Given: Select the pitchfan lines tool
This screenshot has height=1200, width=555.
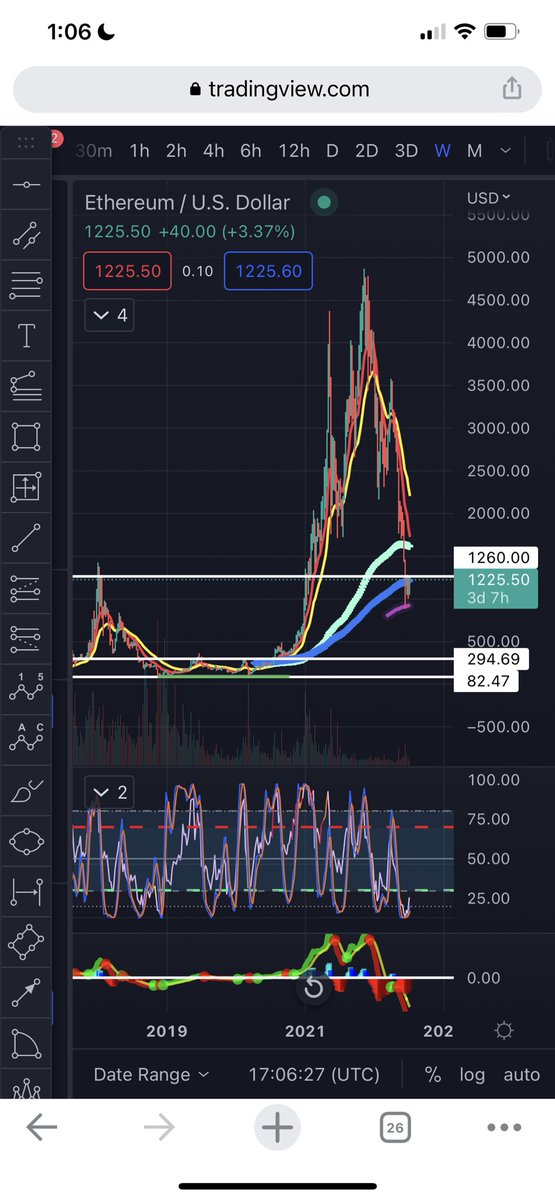Looking at the screenshot, I should 26,387.
